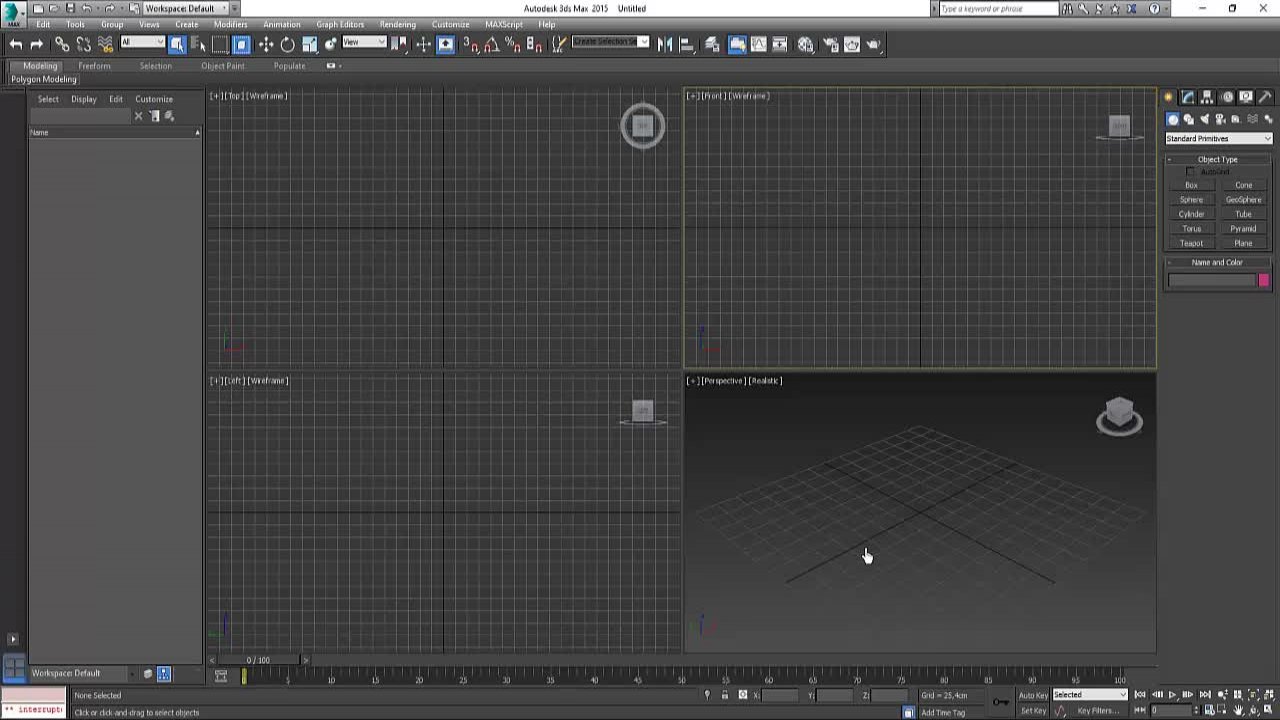Image resolution: width=1280 pixels, height=720 pixels.
Task: Collapse the Name and Color rollout
Action: pyautogui.click(x=1217, y=262)
